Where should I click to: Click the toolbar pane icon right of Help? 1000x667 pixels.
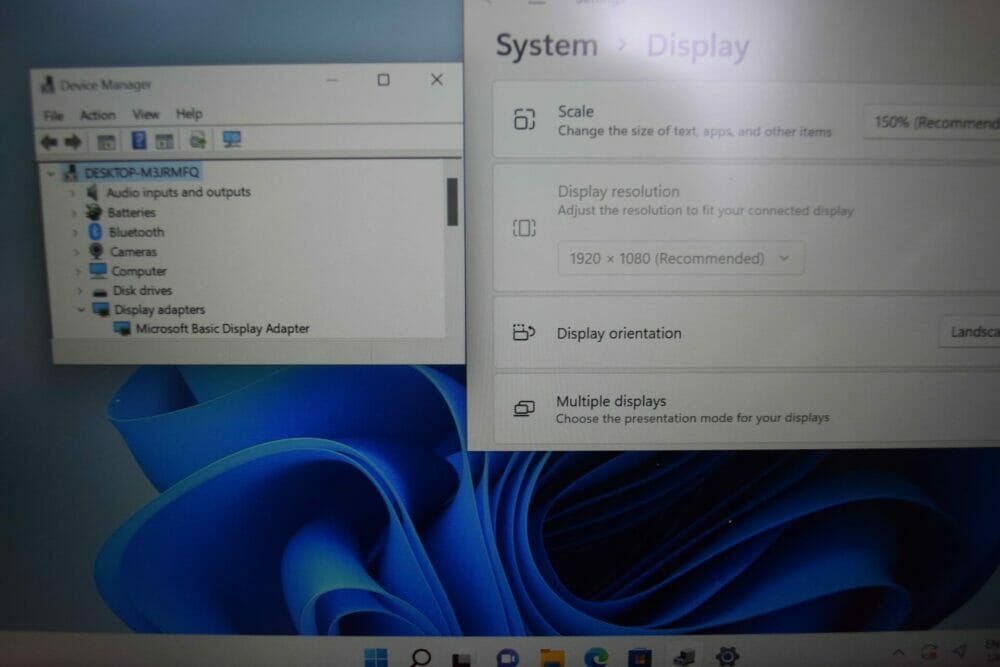[165, 141]
